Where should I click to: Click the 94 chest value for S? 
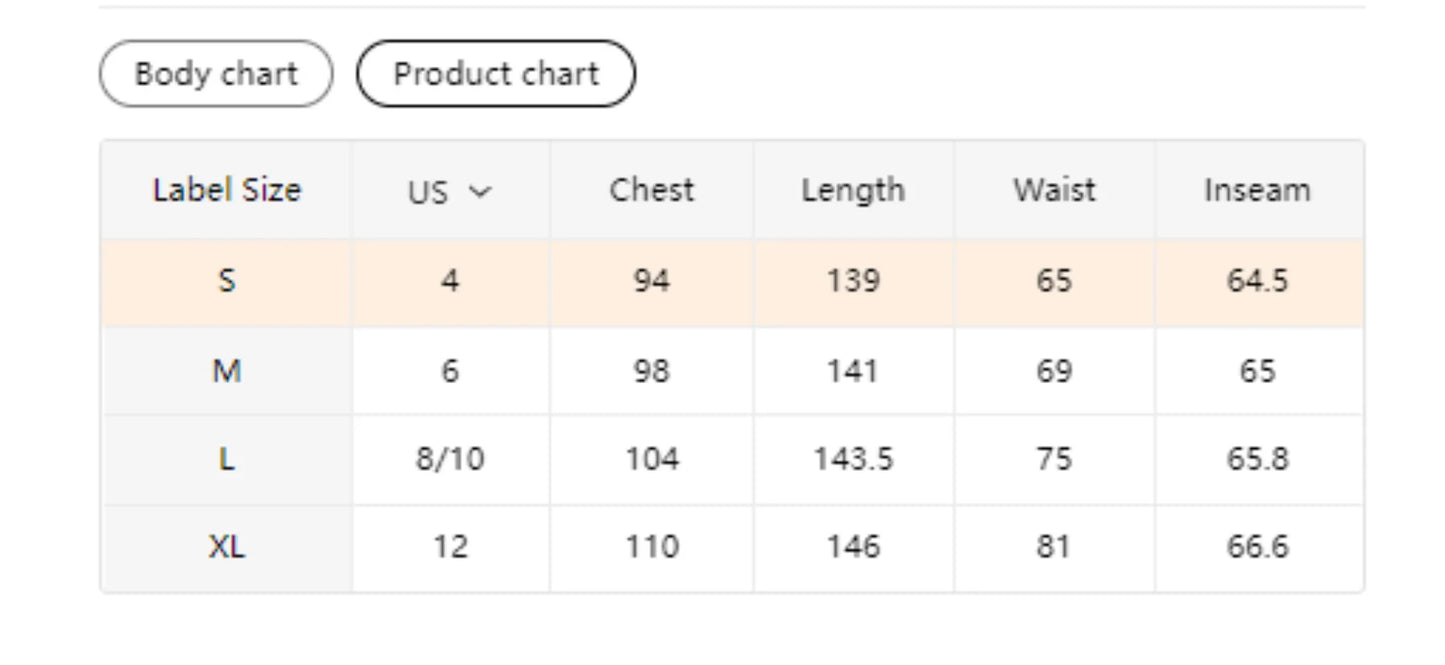[652, 281]
